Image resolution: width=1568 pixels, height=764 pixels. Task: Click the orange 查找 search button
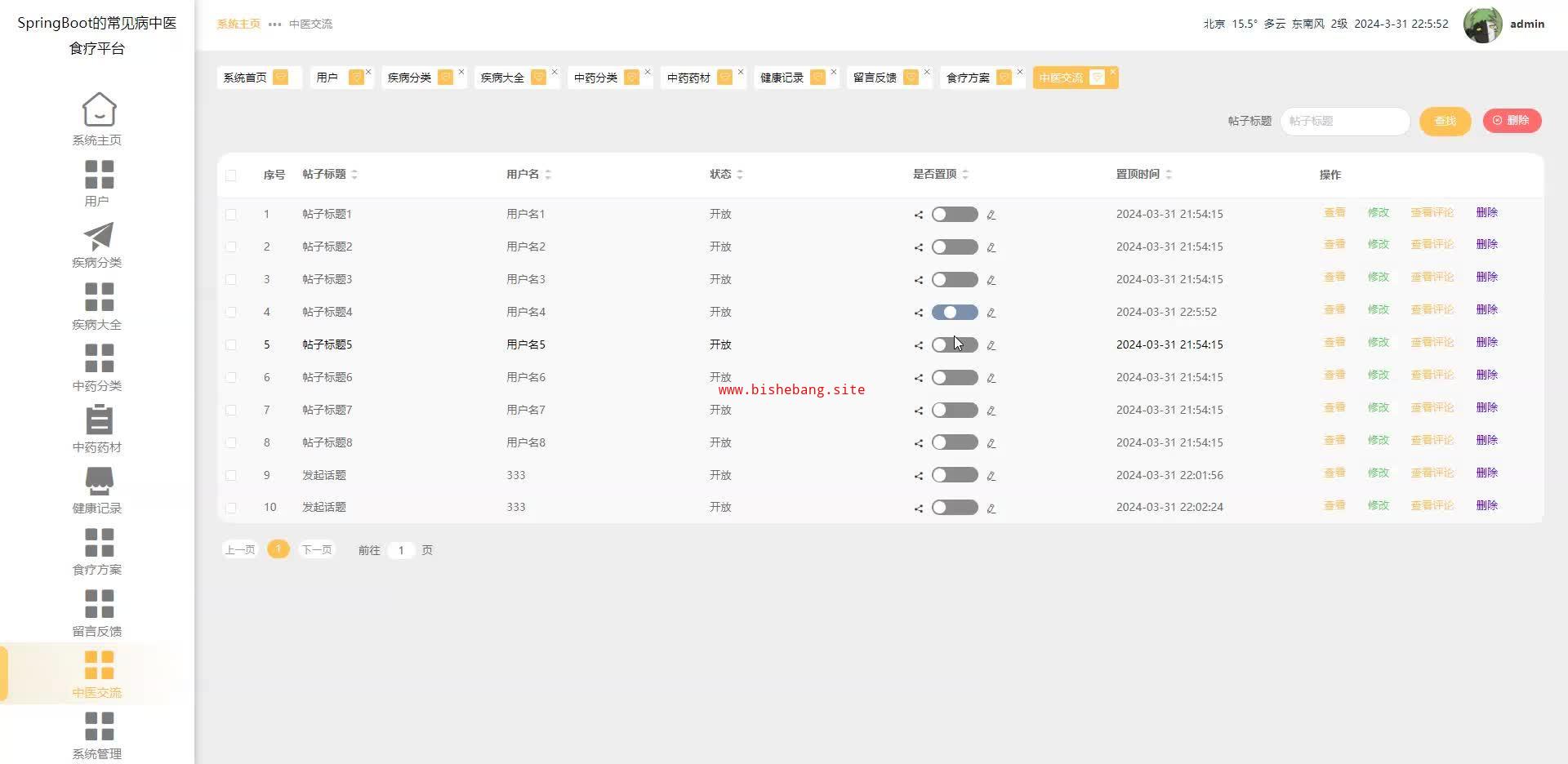(1445, 121)
